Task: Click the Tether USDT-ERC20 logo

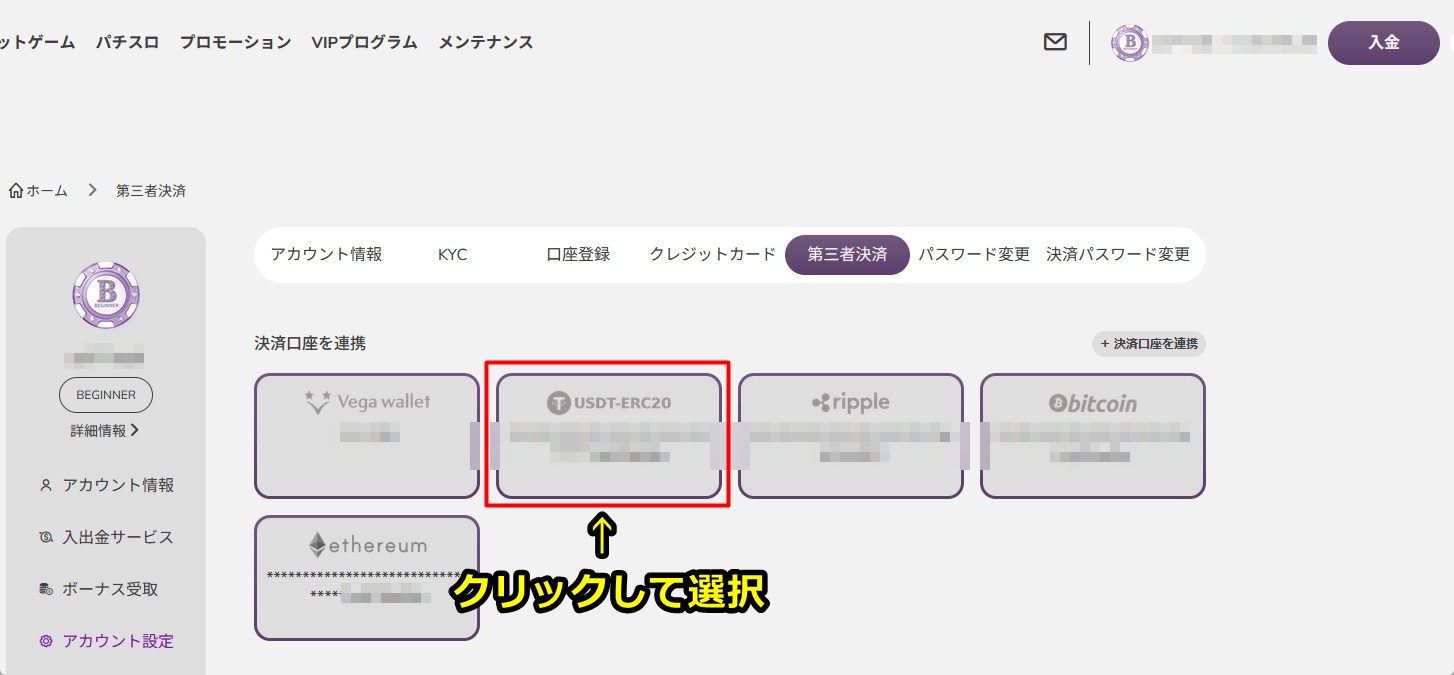Action: click(609, 403)
